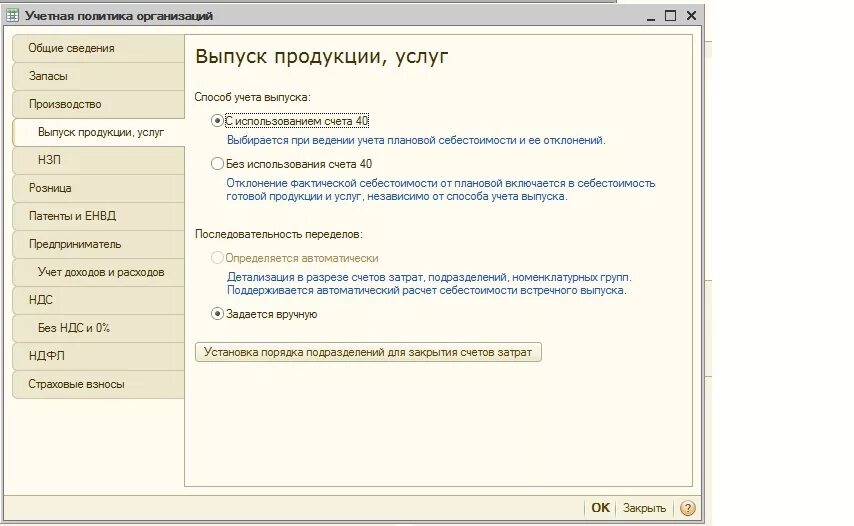The image size is (854, 526).
Task: Minimize the 'Учетная политика организаций' window
Action: (650, 16)
